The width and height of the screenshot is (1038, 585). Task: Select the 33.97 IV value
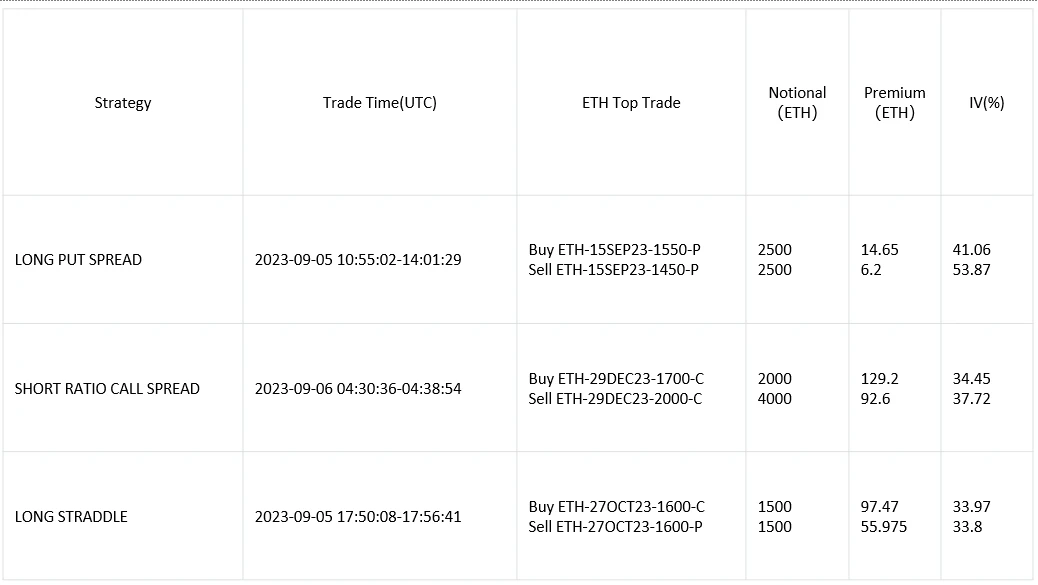coord(971,507)
